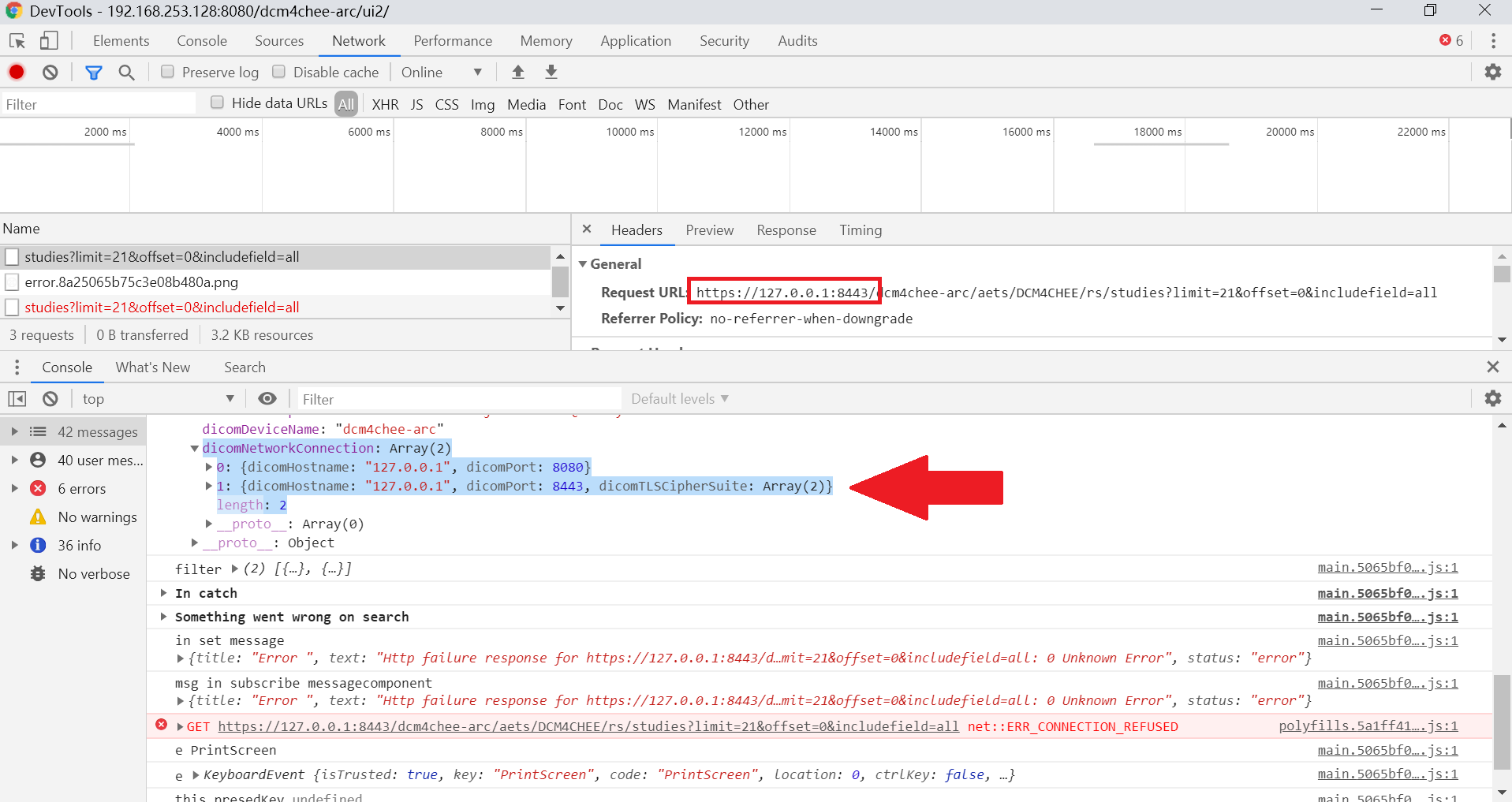Switch to the Preview tab
Viewport: 1512px width, 802px height.
click(x=709, y=229)
